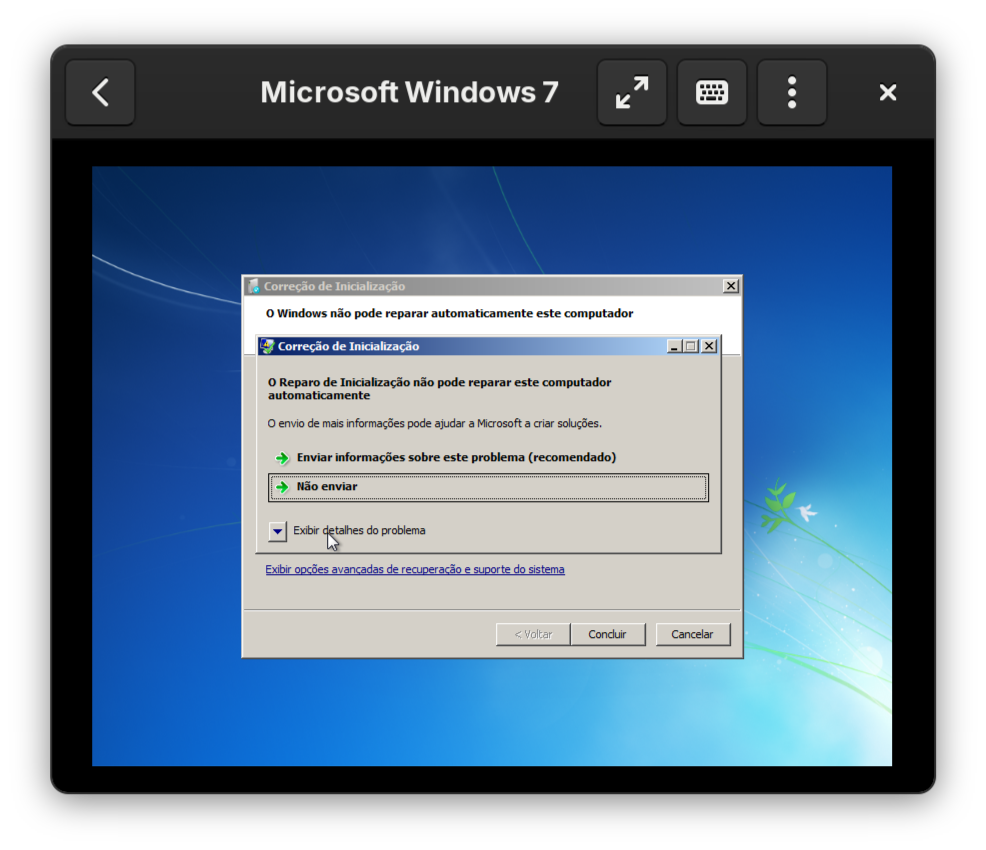Choose Enviar informações sobre este problema (recomendado)
Viewport: 986px width, 850px height.
coord(456,457)
